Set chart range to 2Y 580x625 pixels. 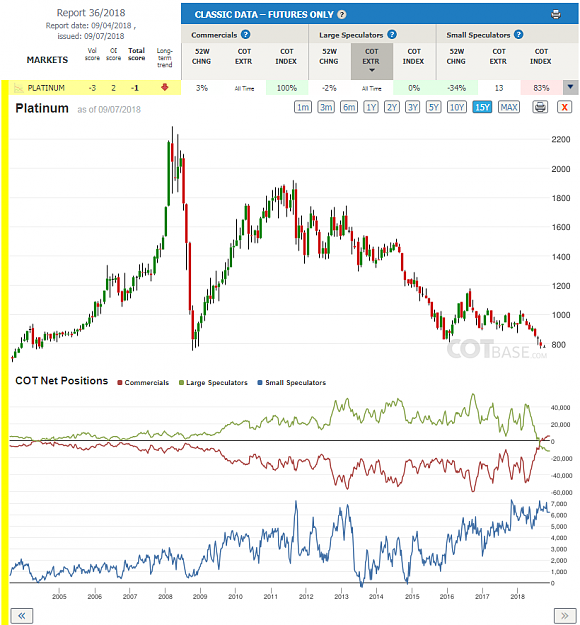coord(392,107)
